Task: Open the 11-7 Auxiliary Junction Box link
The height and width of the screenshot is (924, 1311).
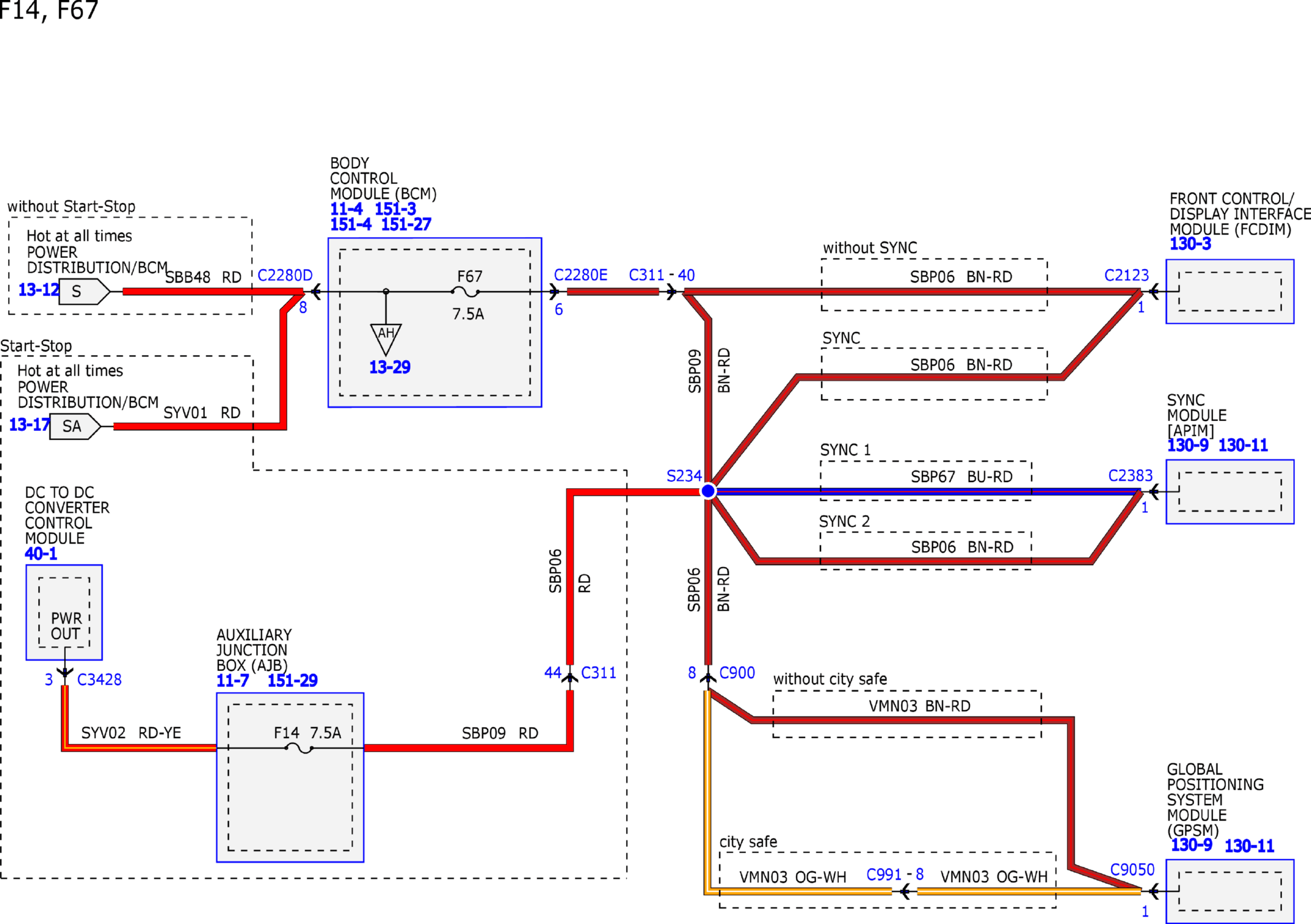Action: pyautogui.click(x=233, y=681)
